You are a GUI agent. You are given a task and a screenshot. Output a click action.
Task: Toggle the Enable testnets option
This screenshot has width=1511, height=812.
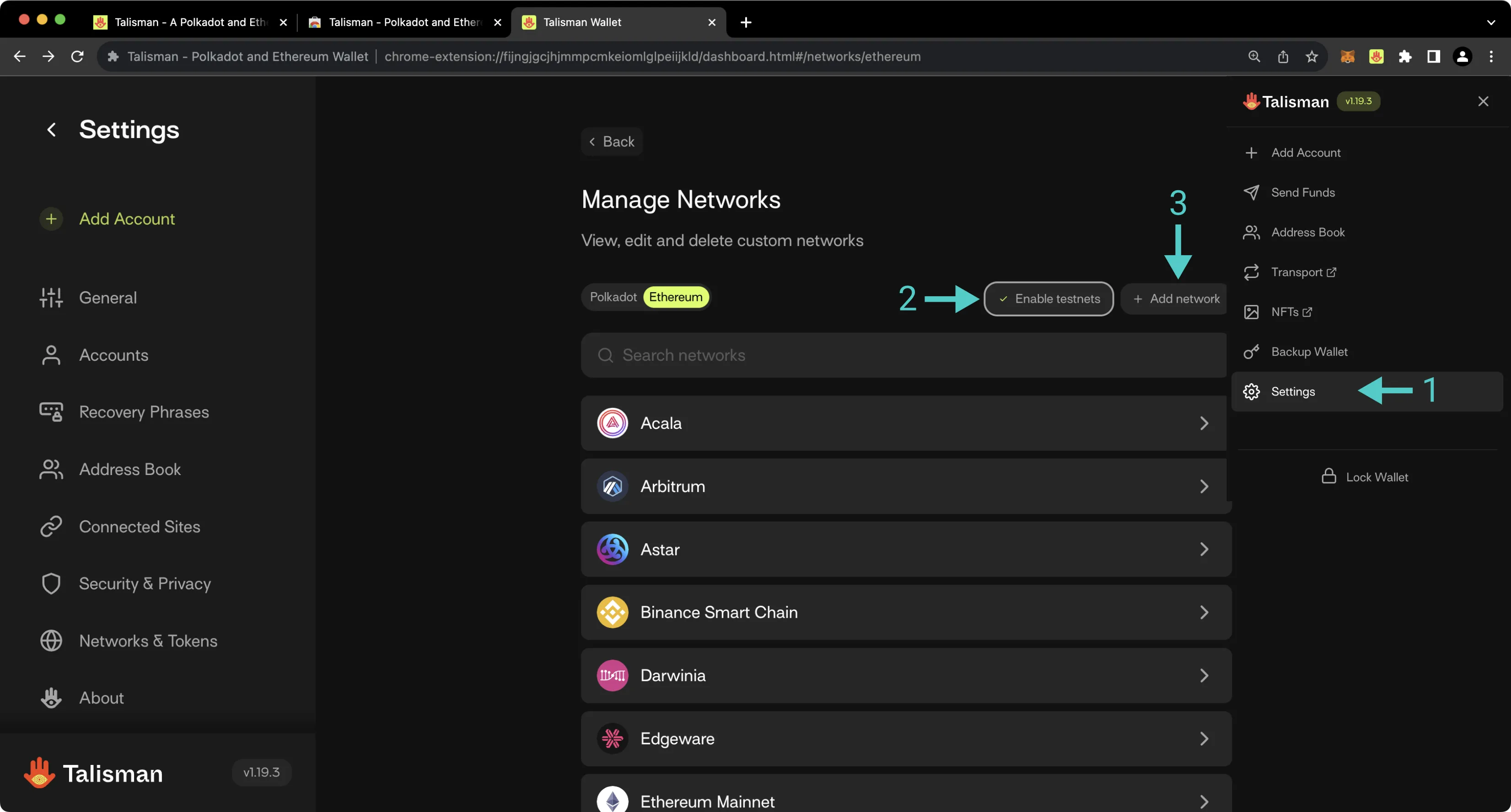point(1049,299)
